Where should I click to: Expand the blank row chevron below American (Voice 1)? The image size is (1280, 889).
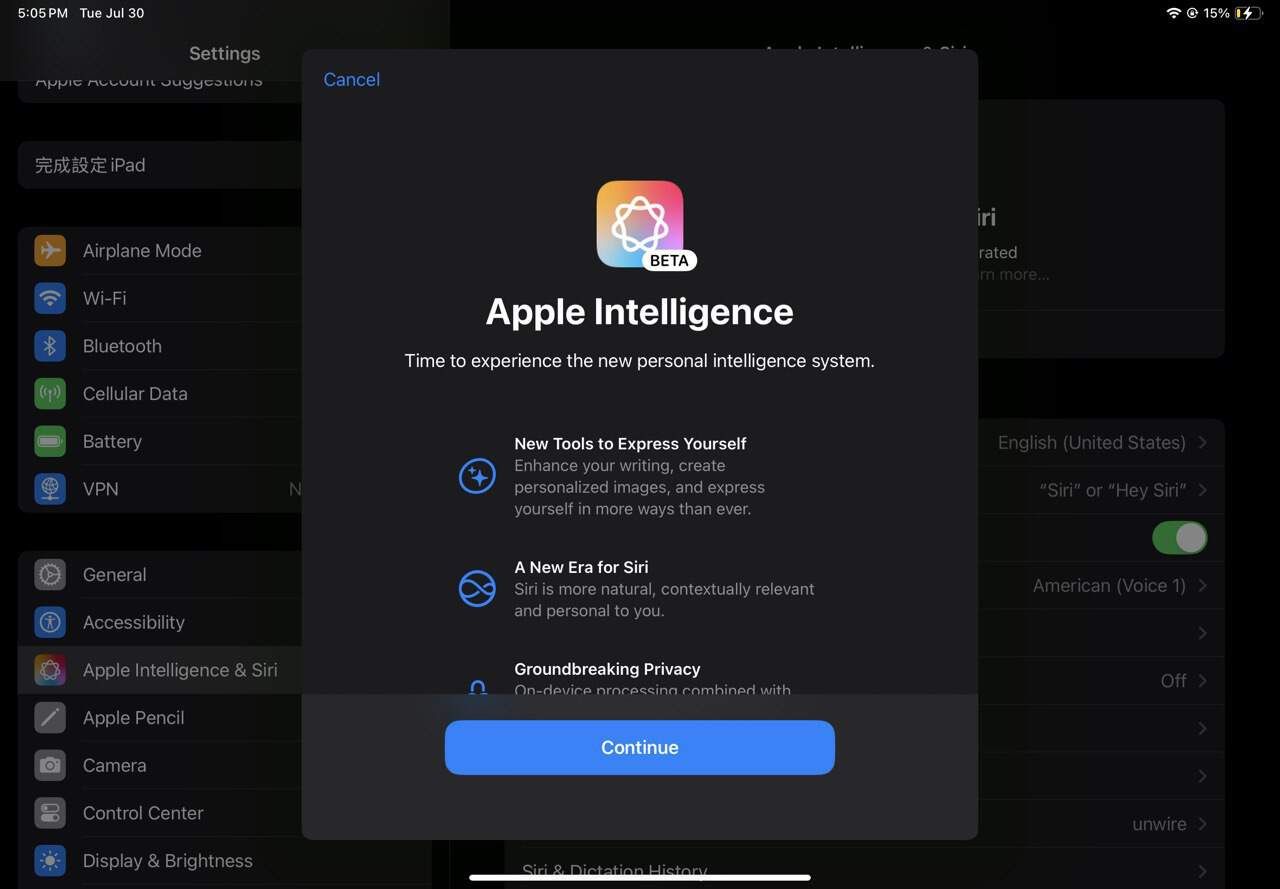point(1202,633)
